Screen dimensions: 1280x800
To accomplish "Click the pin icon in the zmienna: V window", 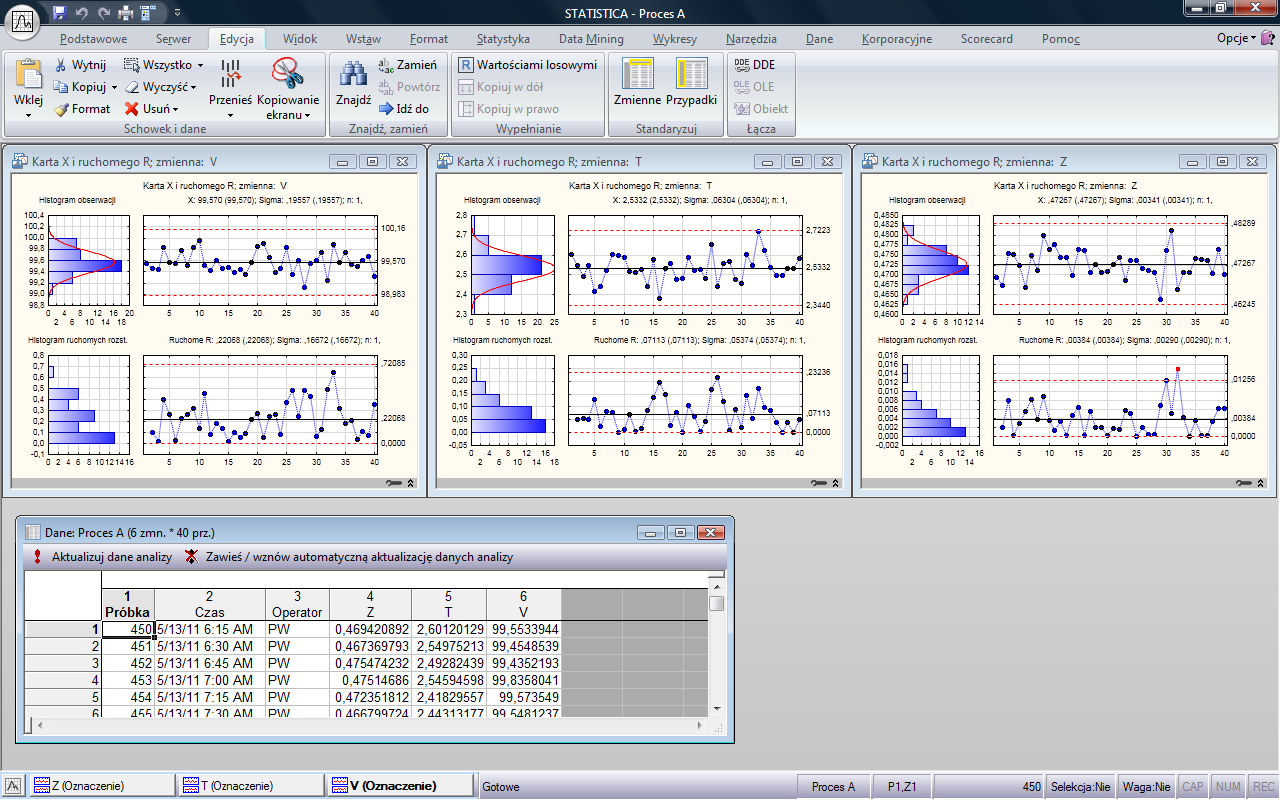I will (x=392, y=483).
